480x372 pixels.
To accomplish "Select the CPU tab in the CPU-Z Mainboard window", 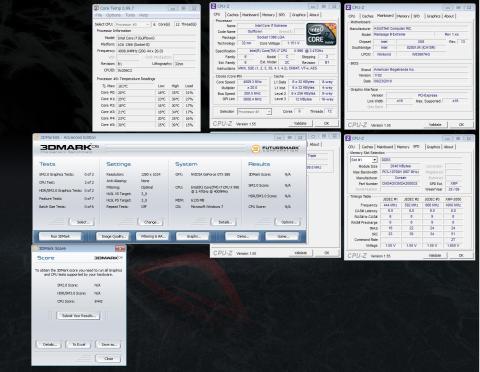I will point(352,16).
